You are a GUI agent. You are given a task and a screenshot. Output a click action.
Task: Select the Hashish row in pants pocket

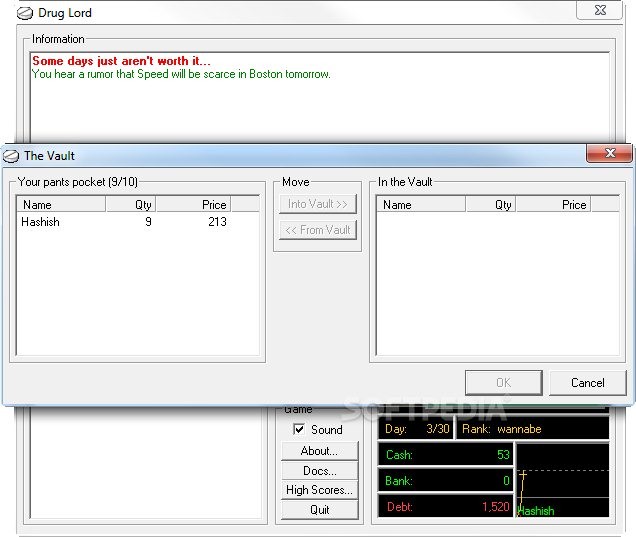click(x=138, y=222)
